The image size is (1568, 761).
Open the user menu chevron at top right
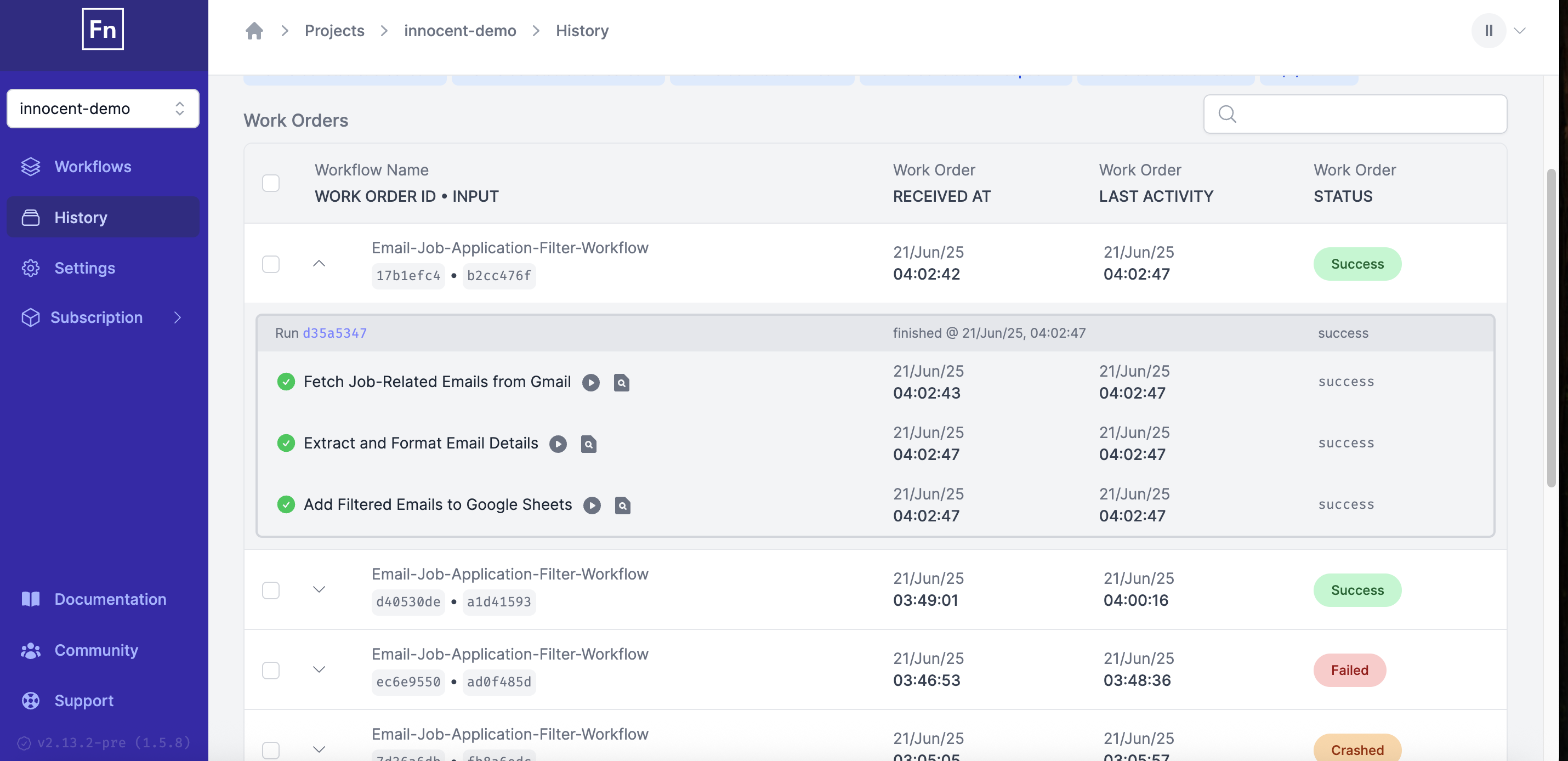1520,31
